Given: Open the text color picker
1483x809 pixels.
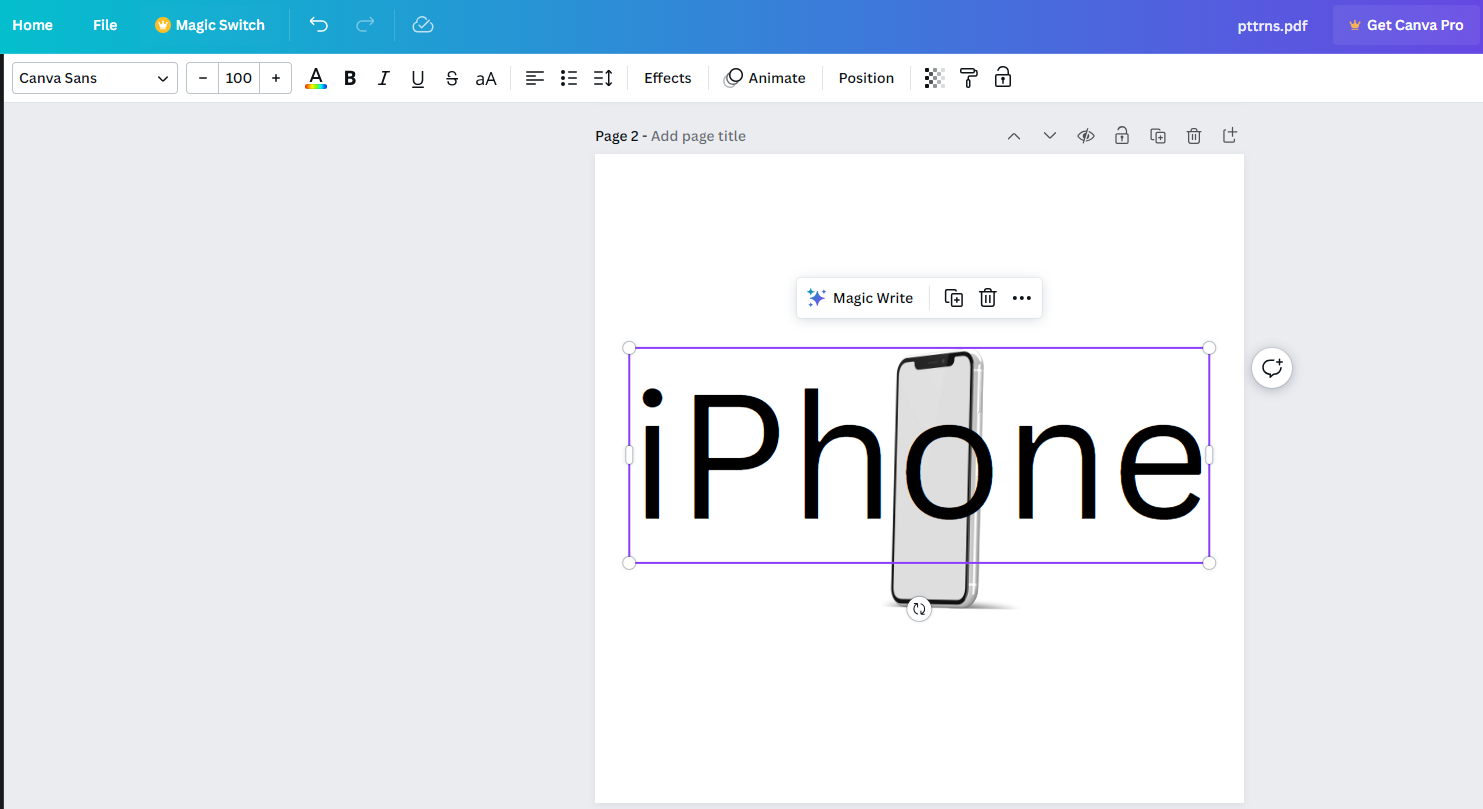Looking at the screenshot, I should [316, 78].
